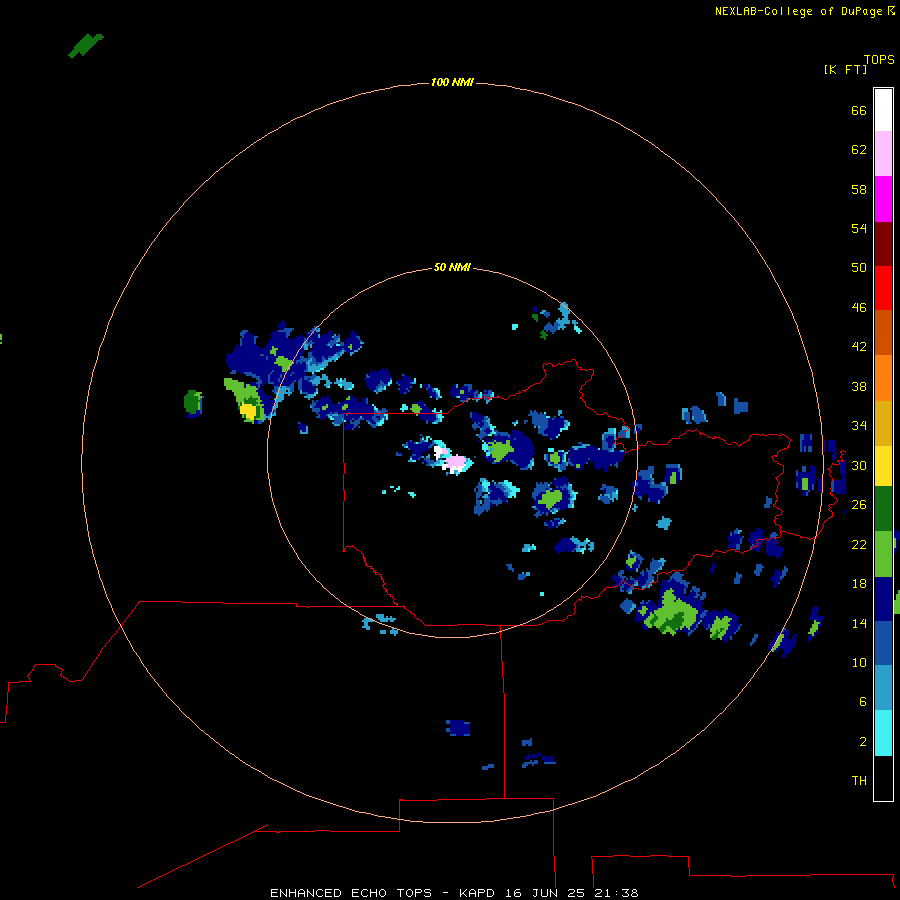Pick the dark orange legend swatch
Screen dimensions: 900x900
(x=883, y=333)
